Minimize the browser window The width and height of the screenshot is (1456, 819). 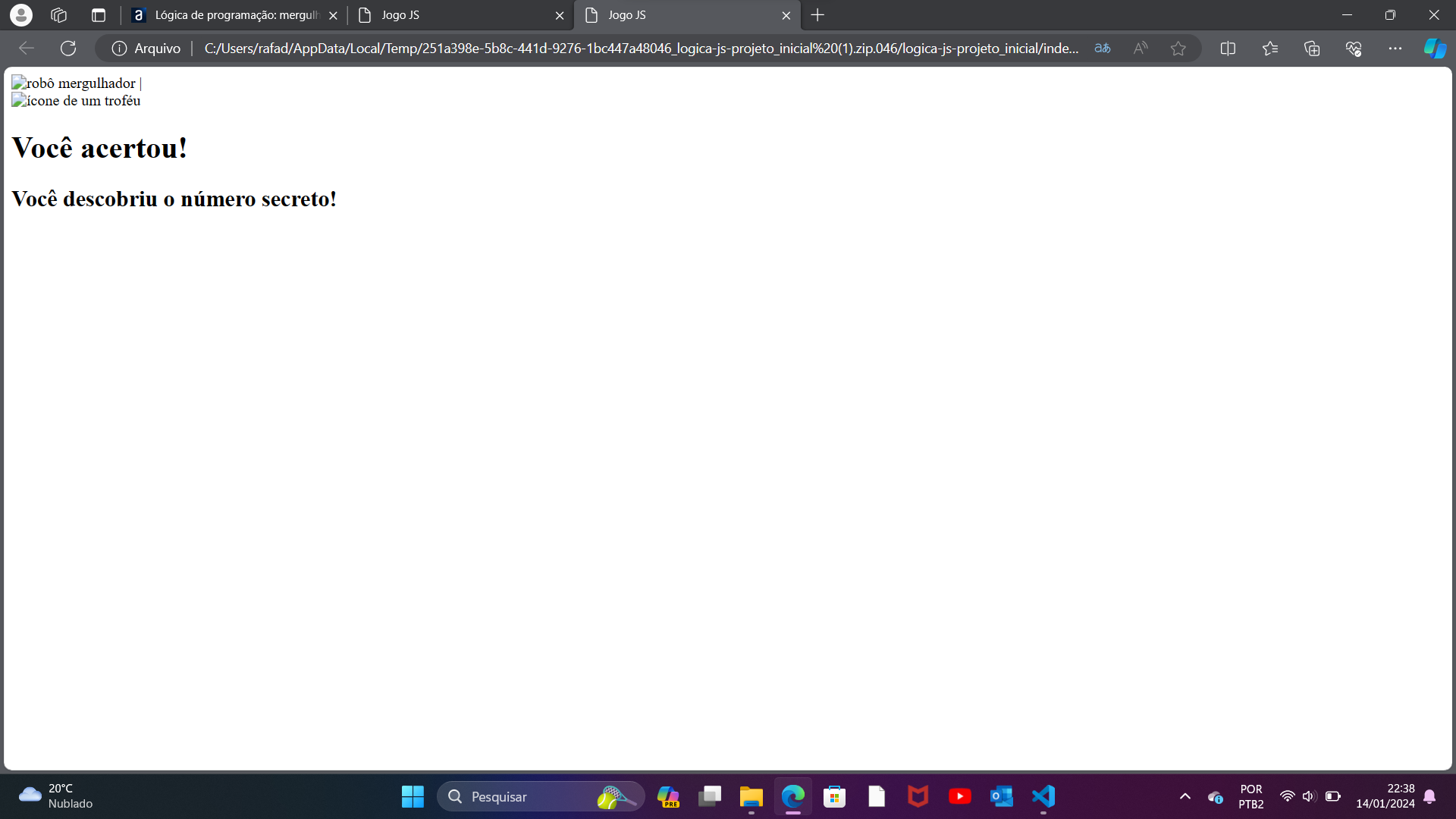[1348, 15]
